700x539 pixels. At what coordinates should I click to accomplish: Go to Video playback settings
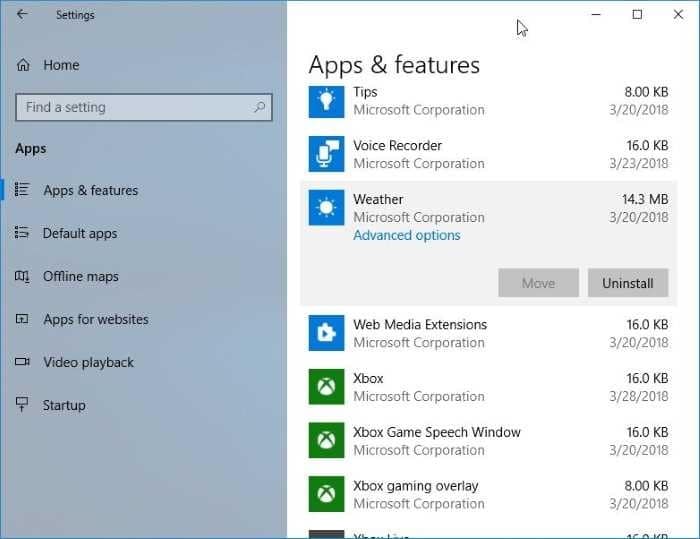pyautogui.click(x=88, y=362)
